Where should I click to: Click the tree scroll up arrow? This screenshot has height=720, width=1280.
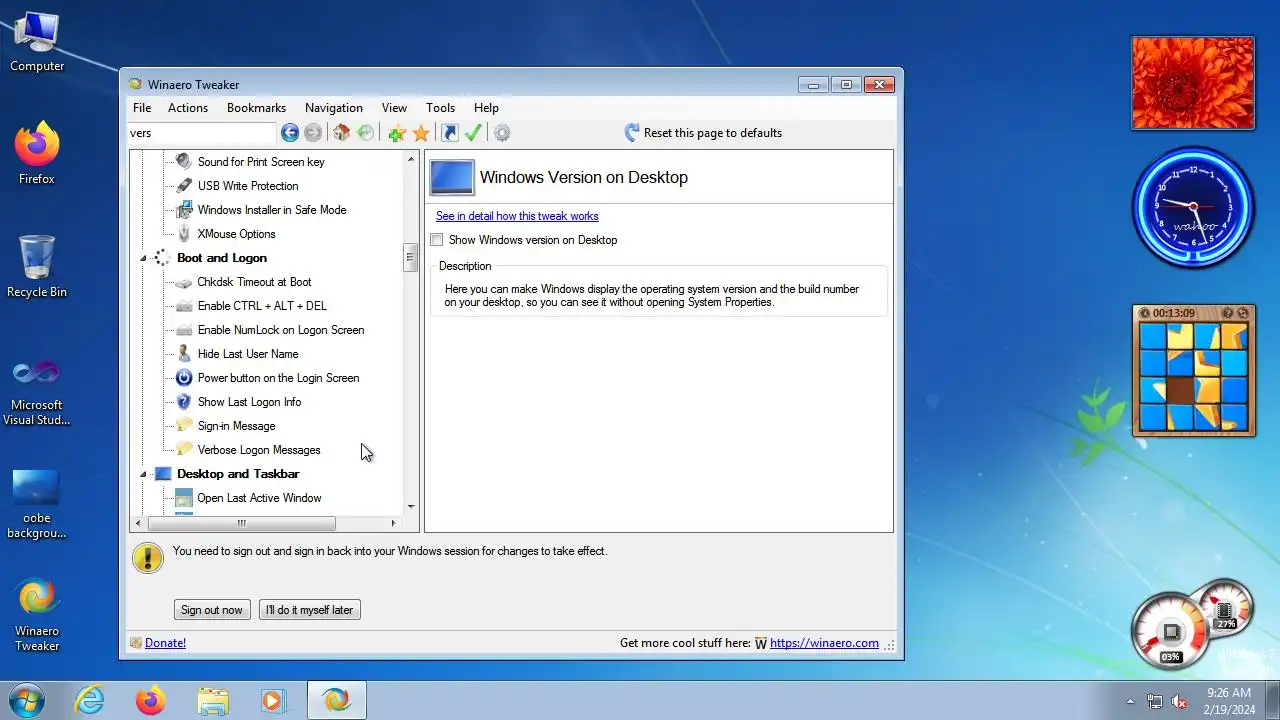click(410, 159)
